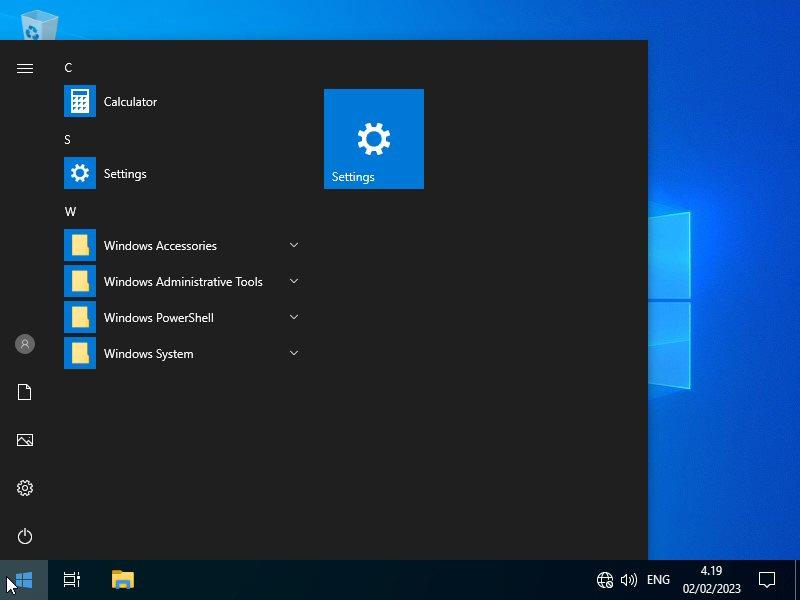
Task: Expand Windows Accessories chevron
Action: click(x=294, y=245)
